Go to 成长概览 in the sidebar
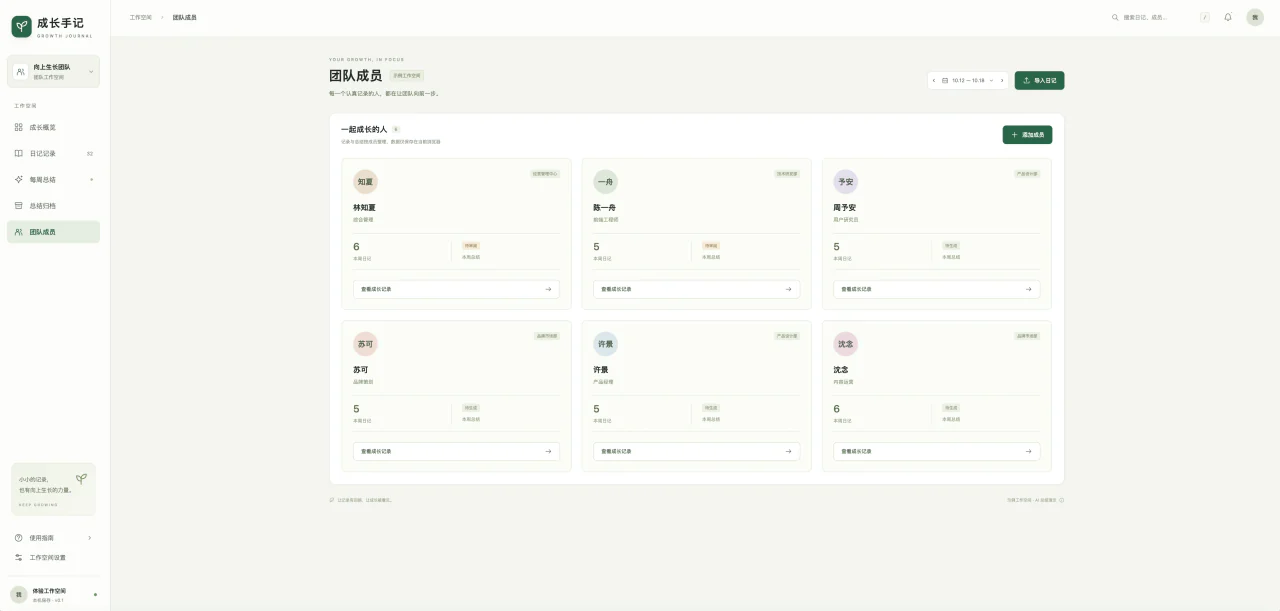Viewport: 1280px width, 611px height. [53, 127]
